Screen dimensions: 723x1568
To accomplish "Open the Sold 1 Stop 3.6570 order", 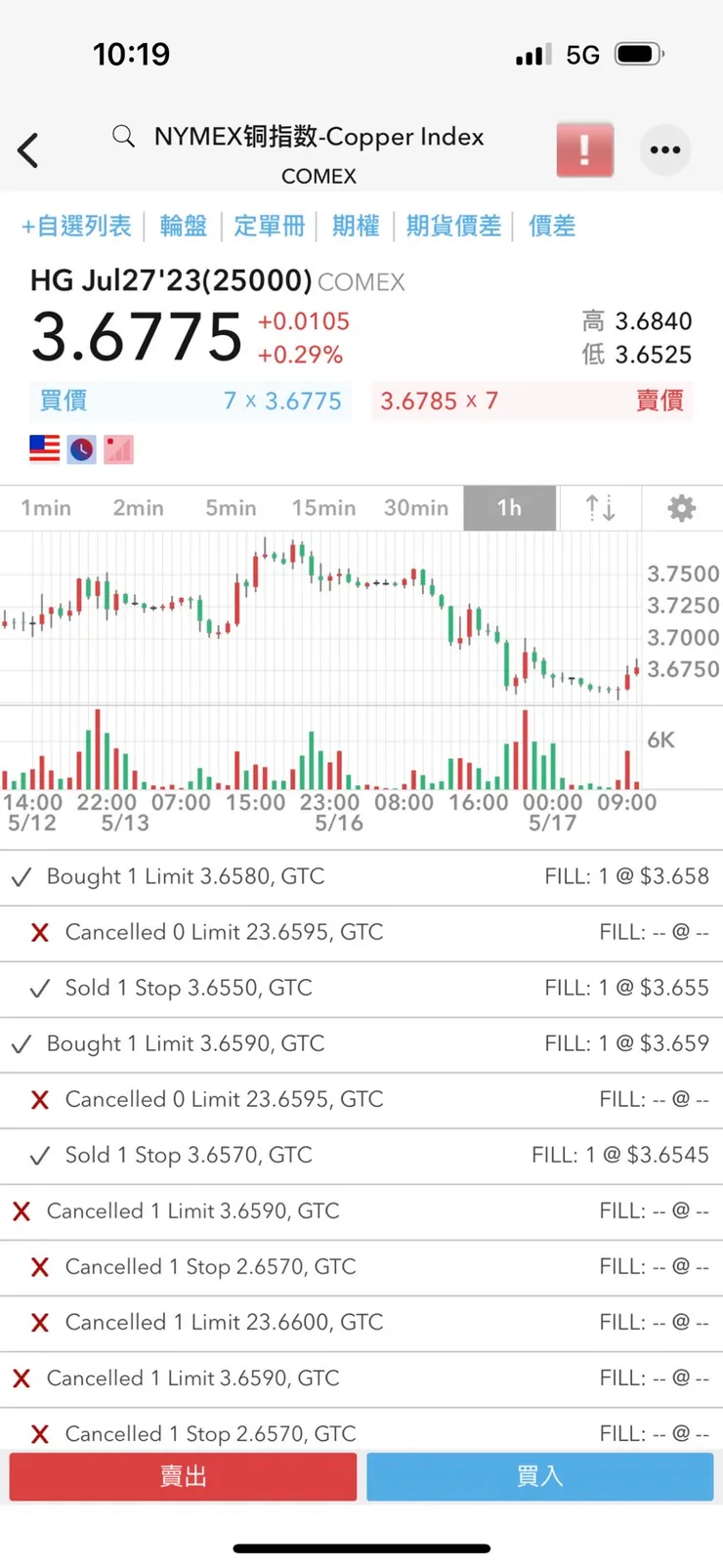I will [361, 1155].
